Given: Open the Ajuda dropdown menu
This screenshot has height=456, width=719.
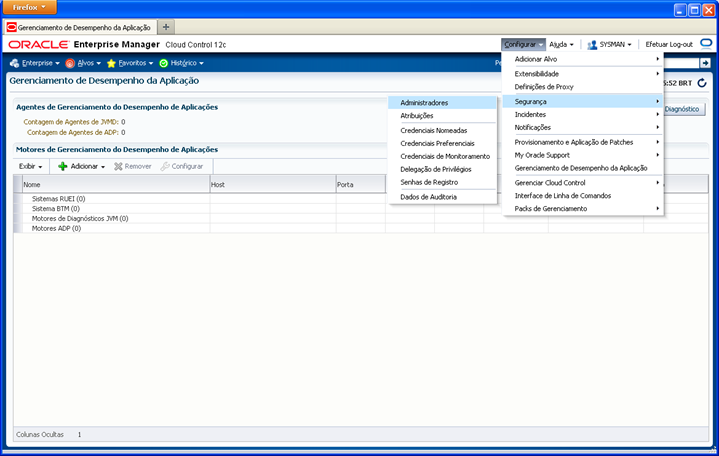Looking at the screenshot, I should point(561,44).
